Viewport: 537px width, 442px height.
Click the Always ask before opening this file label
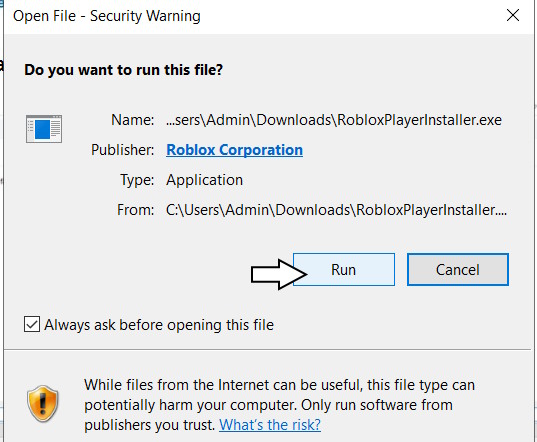[x=159, y=325]
